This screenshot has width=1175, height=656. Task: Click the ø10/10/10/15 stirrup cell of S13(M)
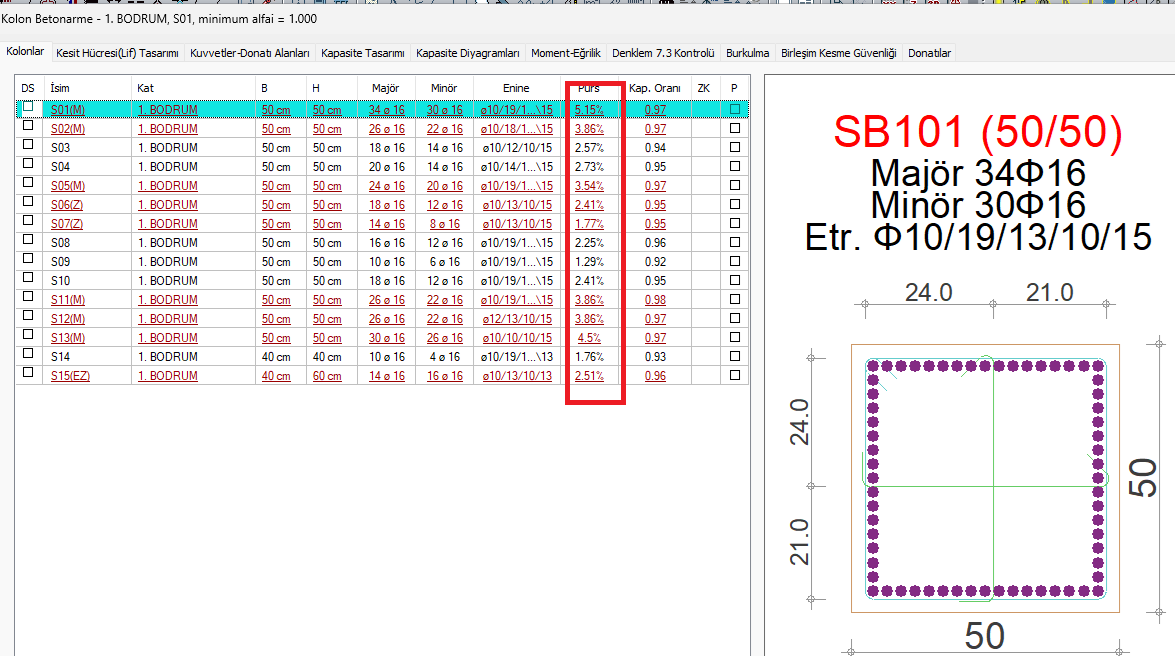pos(517,338)
